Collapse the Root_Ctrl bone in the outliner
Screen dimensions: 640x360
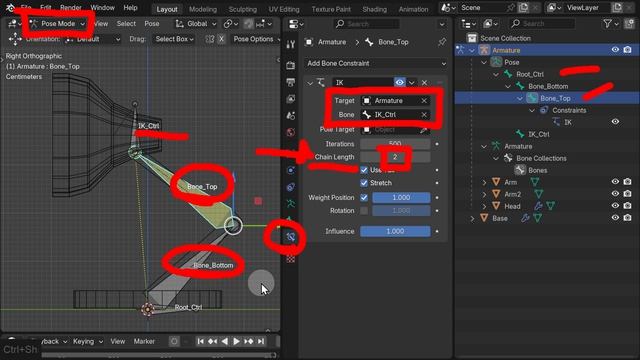496,74
